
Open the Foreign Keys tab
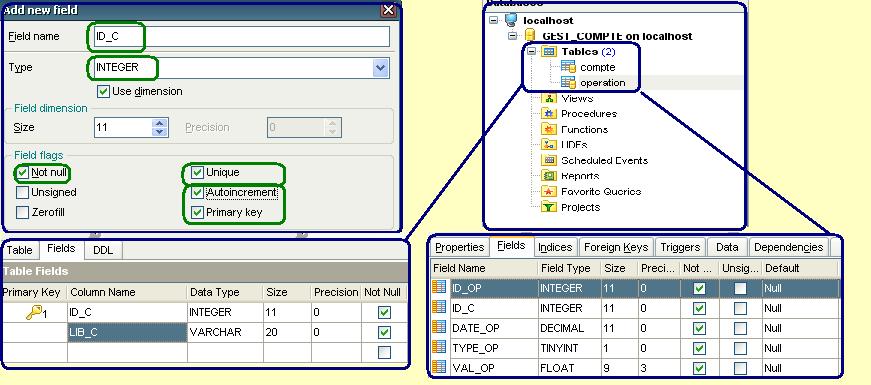point(616,247)
